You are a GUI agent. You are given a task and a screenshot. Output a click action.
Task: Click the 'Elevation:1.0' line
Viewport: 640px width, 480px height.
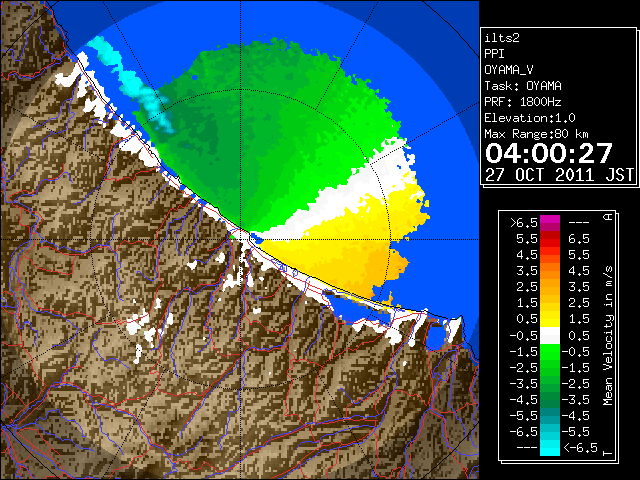pyautogui.click(x=530, y=118)
